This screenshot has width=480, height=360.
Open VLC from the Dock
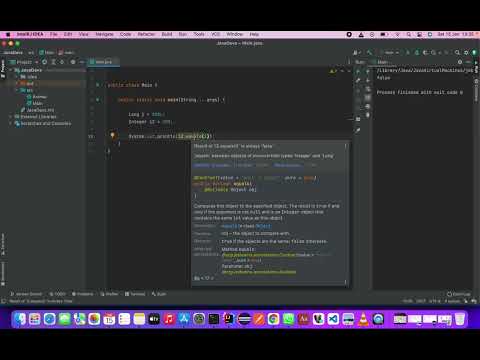[x=363, y=319]
